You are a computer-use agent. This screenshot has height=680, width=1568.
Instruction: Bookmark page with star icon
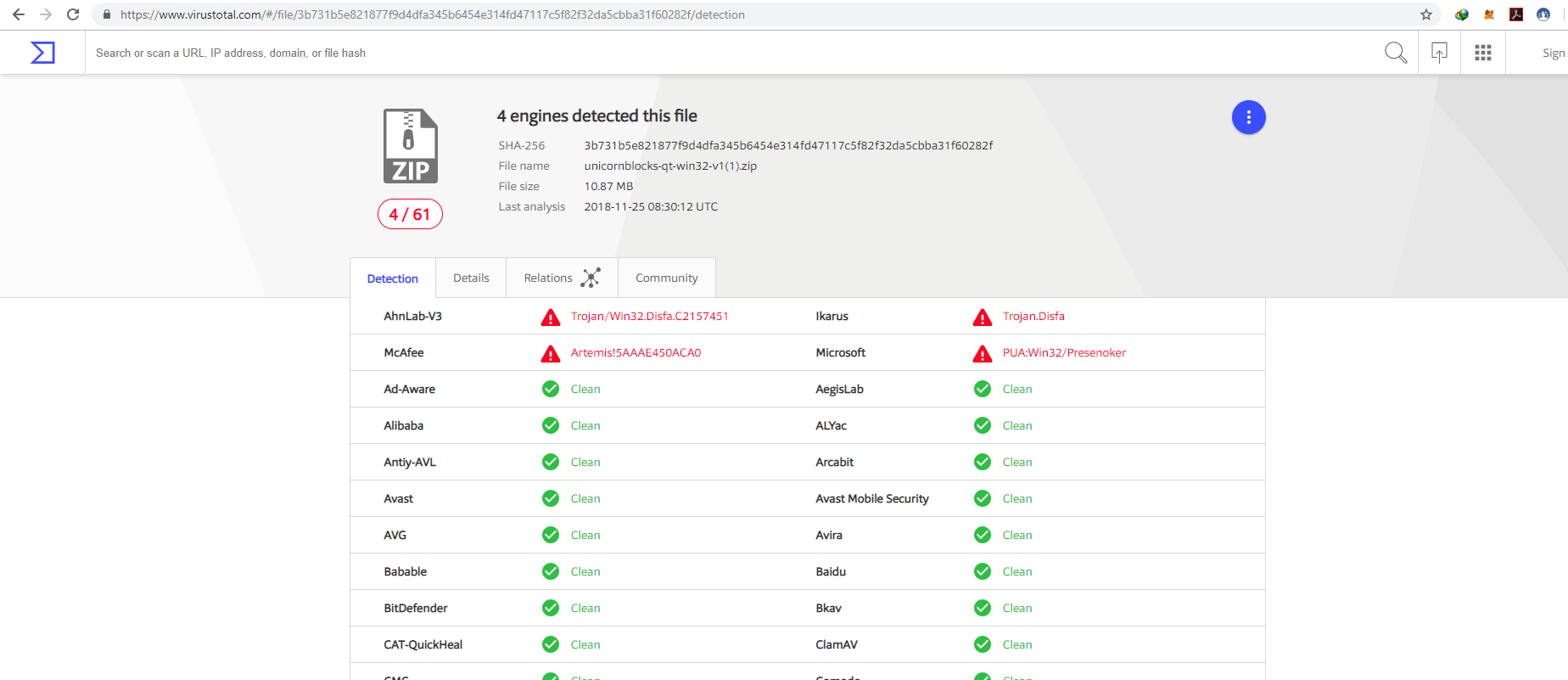click(x=1426, y=14)
